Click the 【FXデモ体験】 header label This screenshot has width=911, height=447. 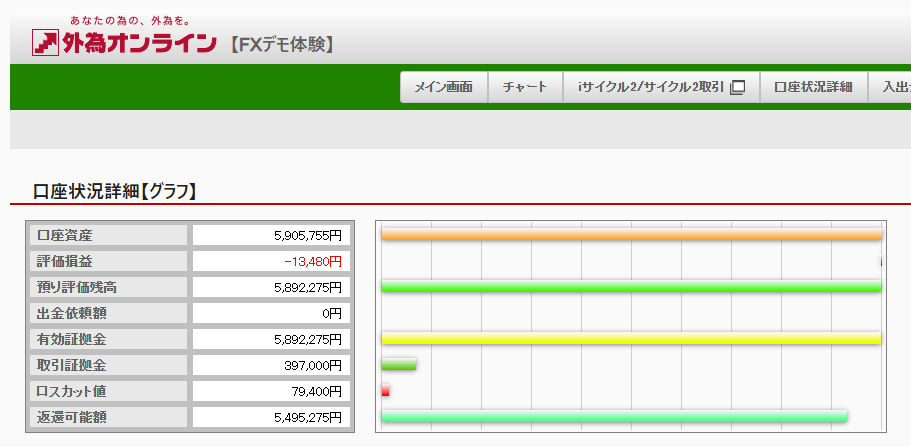pyautogui.click(x=281, y=44)
